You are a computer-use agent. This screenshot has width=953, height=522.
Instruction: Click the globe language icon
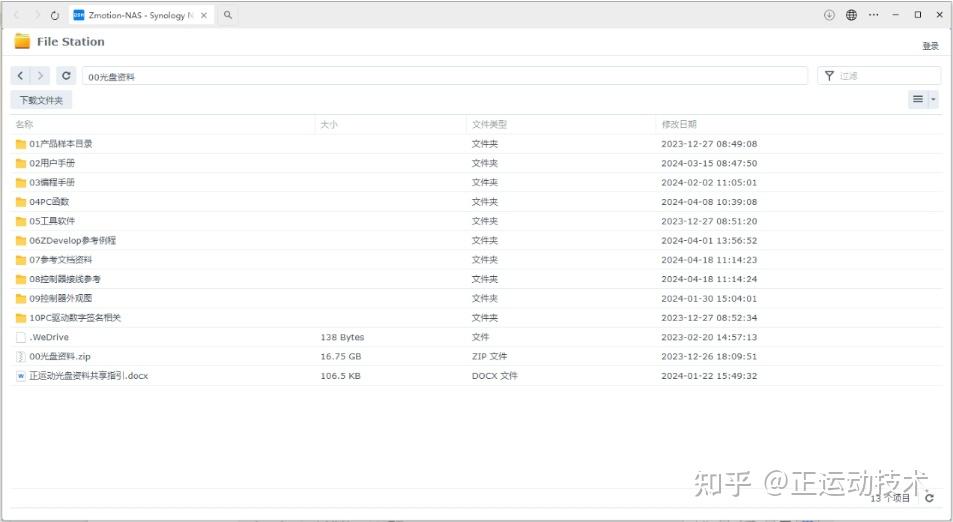852,15
